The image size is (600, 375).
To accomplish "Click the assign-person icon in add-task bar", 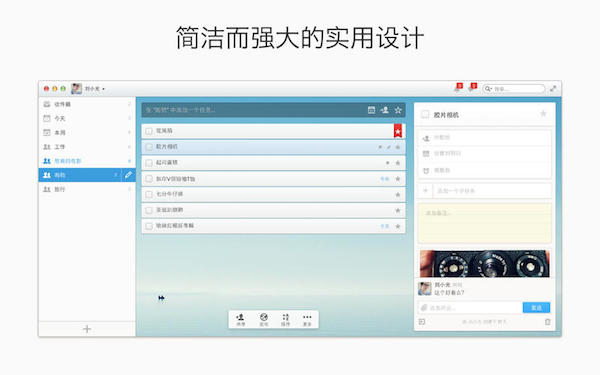I will [385, 110].
